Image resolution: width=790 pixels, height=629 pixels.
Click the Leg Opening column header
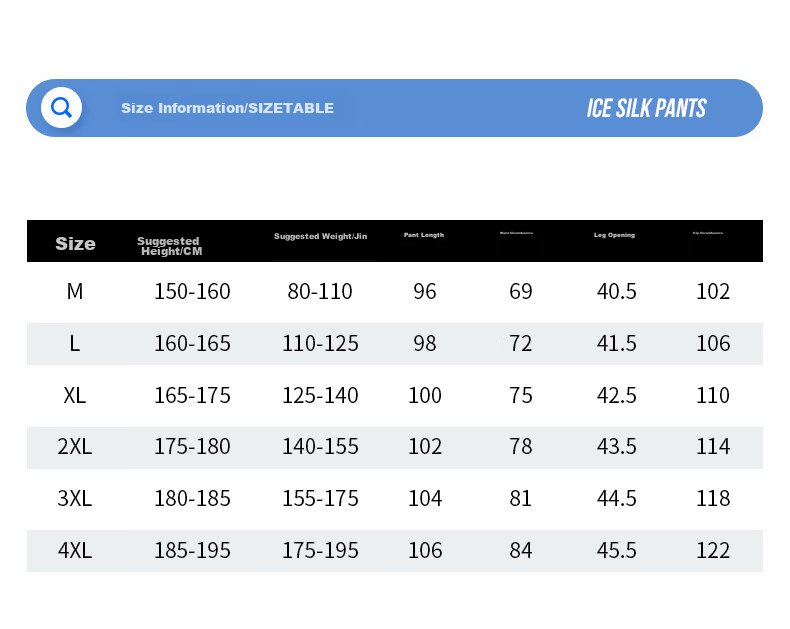coord(614,235)
